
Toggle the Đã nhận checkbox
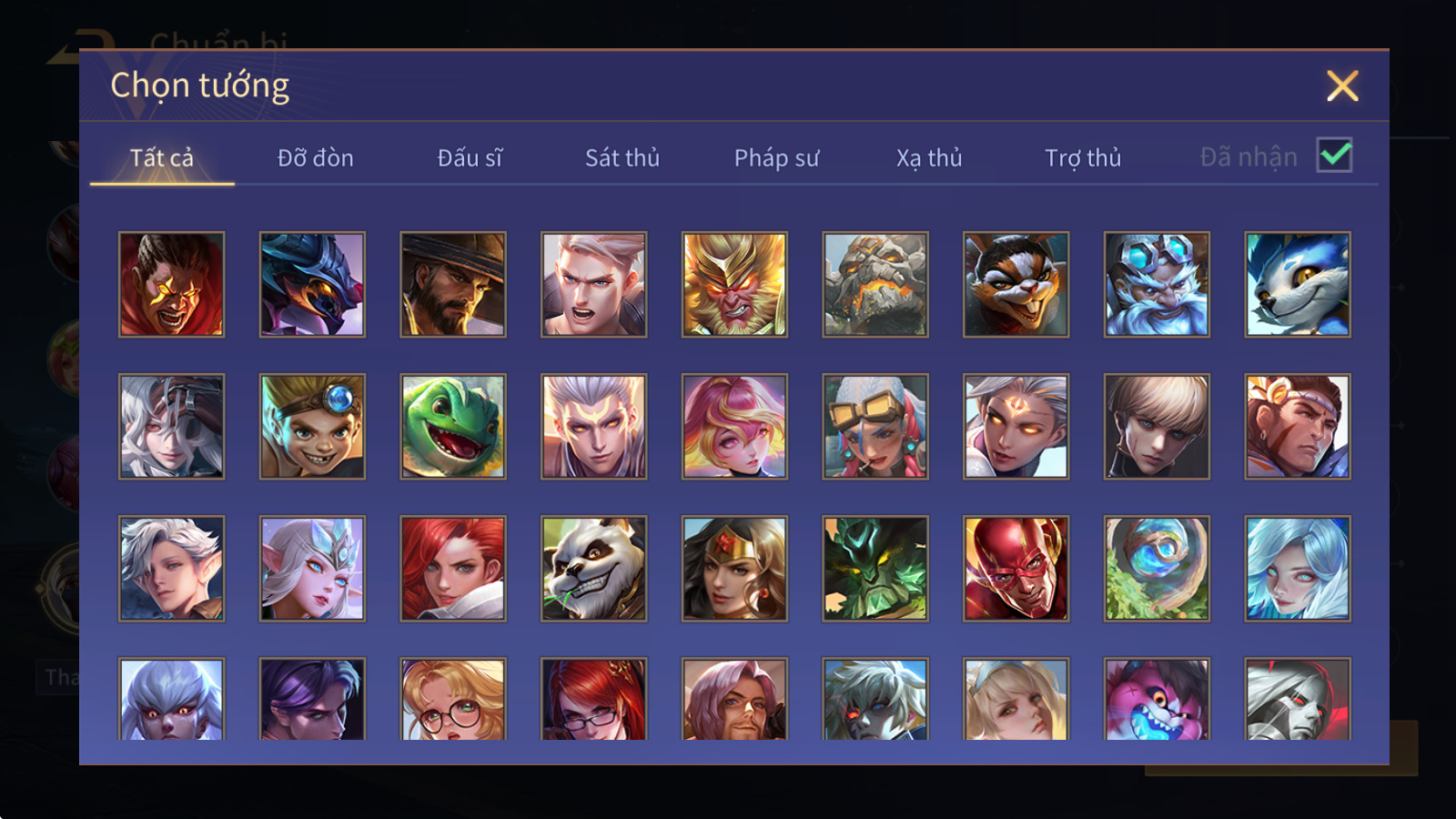1335,156
